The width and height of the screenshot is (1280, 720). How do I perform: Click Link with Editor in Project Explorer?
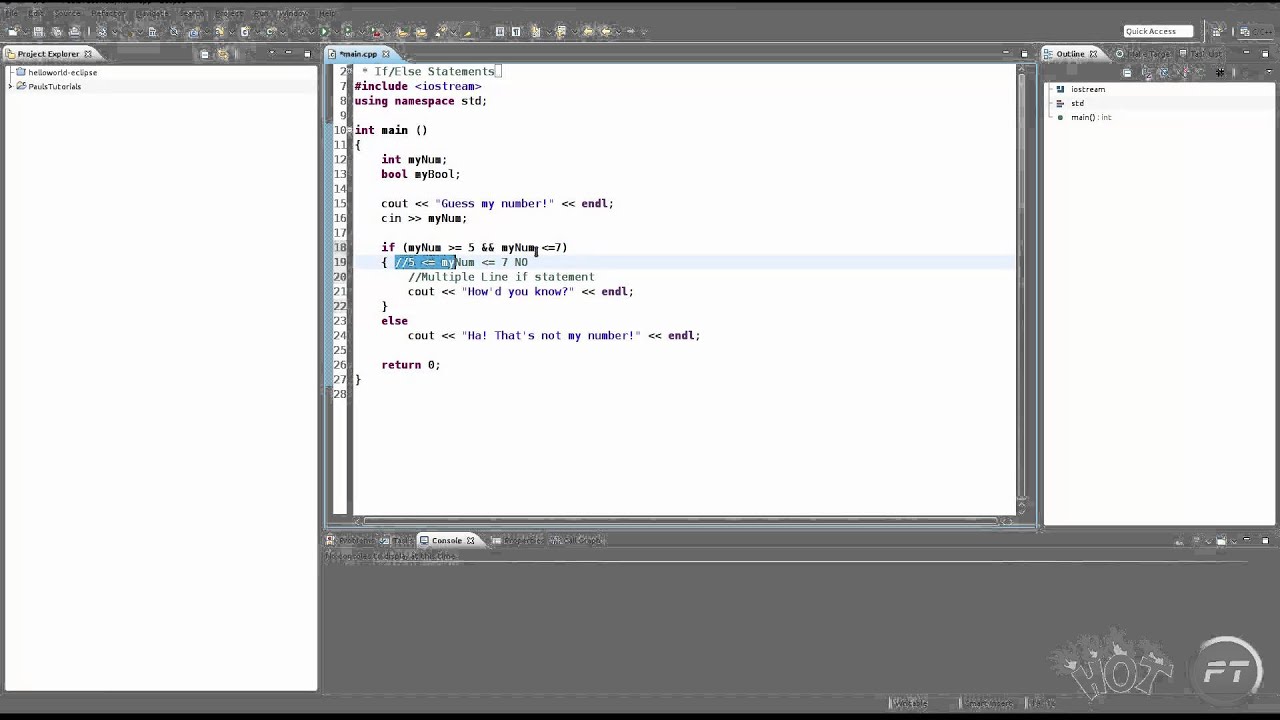tap(223, 54)
